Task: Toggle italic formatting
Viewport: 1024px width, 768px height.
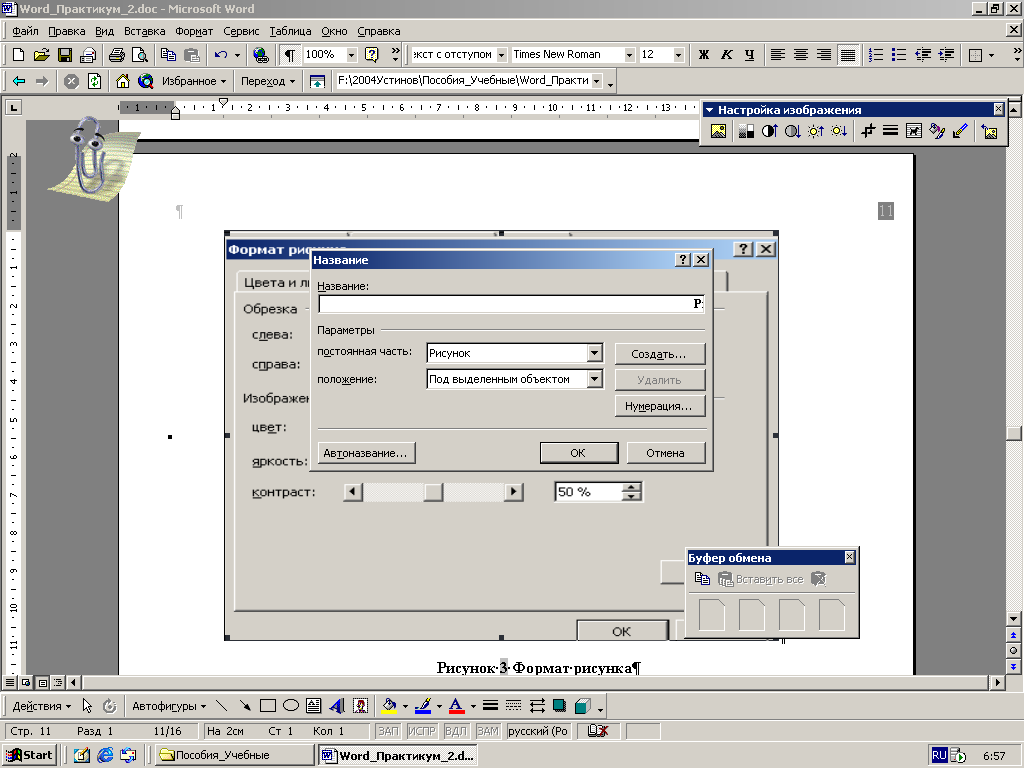Action: pos(726,55)
